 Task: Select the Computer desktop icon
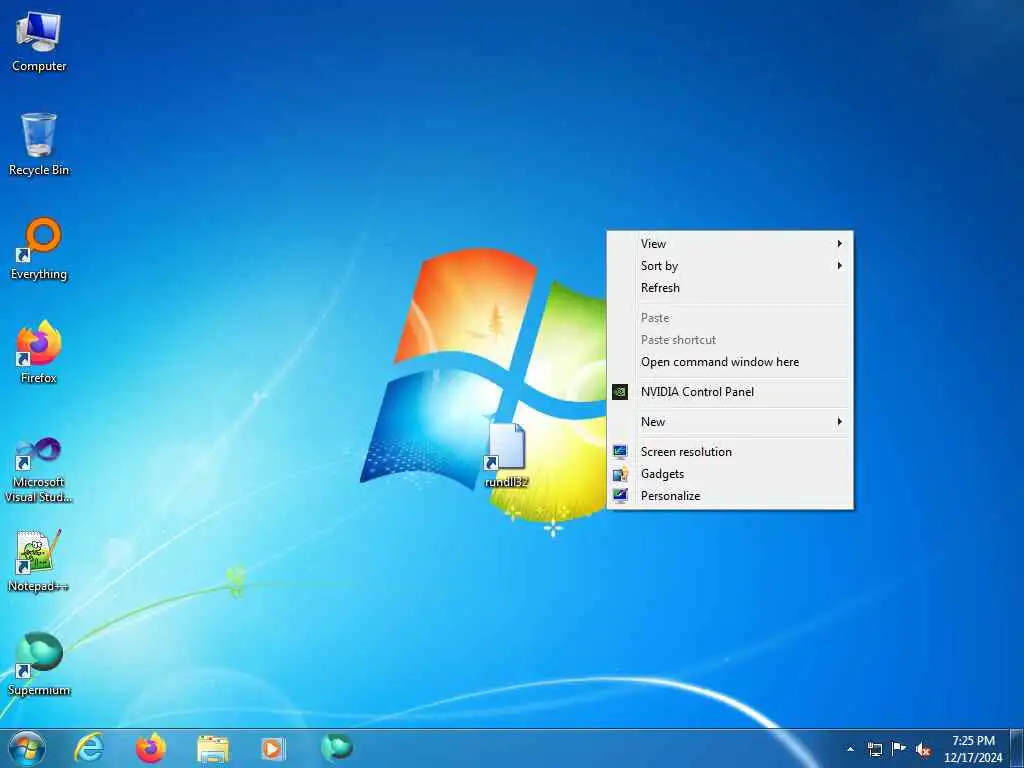coord(39,42)
